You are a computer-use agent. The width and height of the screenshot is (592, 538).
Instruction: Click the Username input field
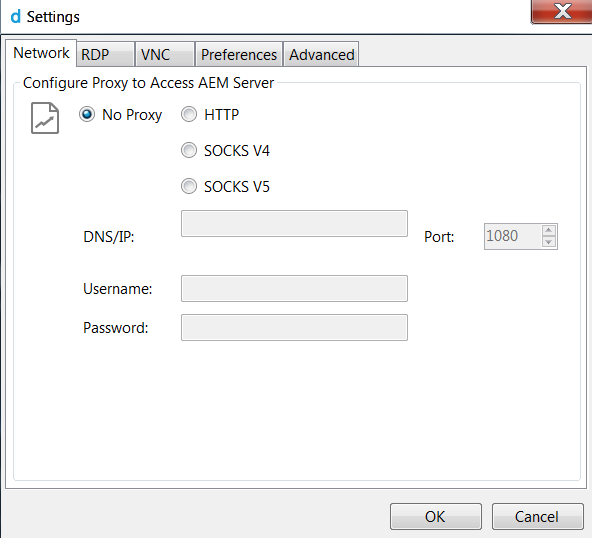tap(294, 288)
